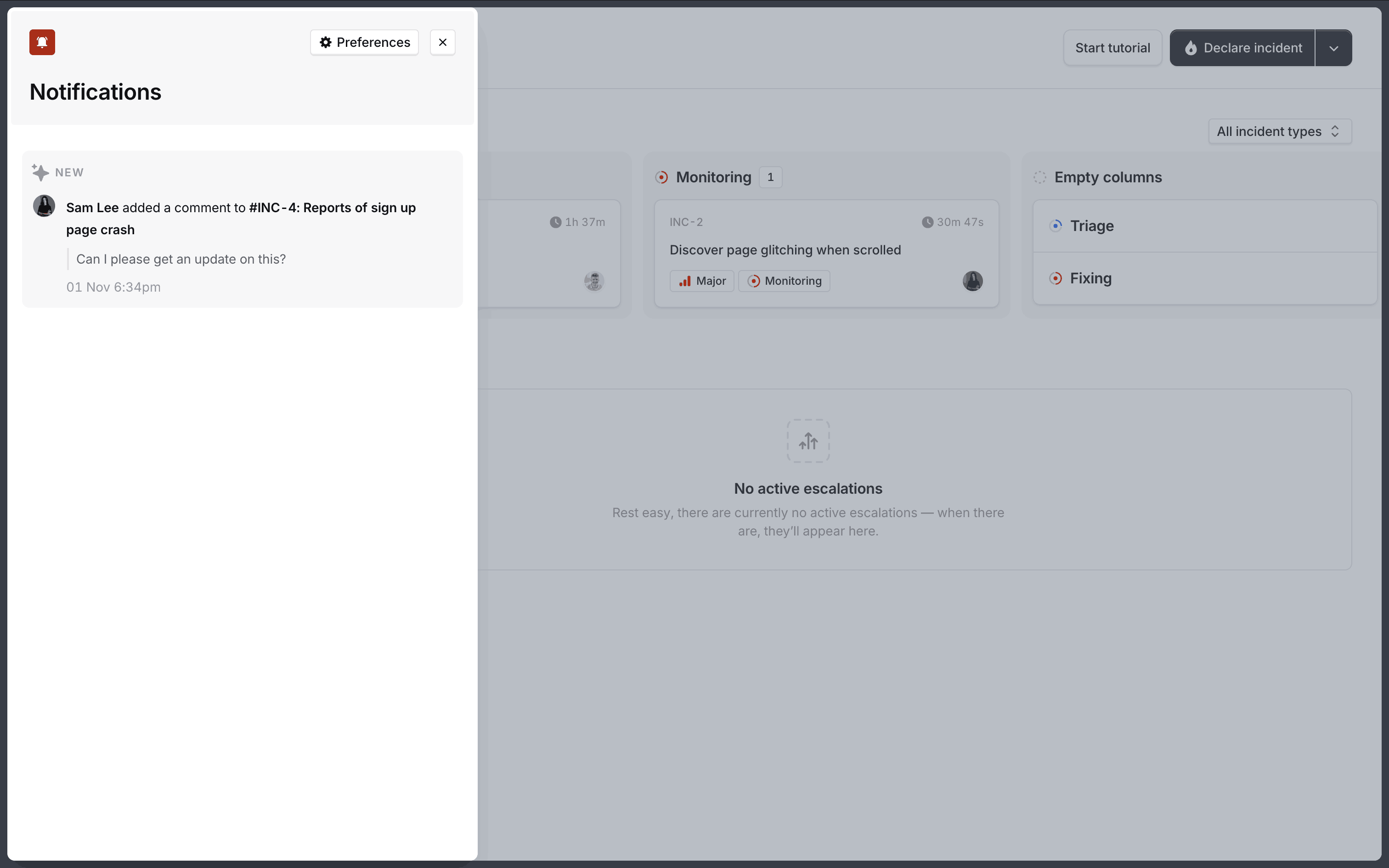The height and width of the screenshot is (868, 1389).
Task: Click the Triage status icon in Empty columns
Action: (x=1056, y=225)
